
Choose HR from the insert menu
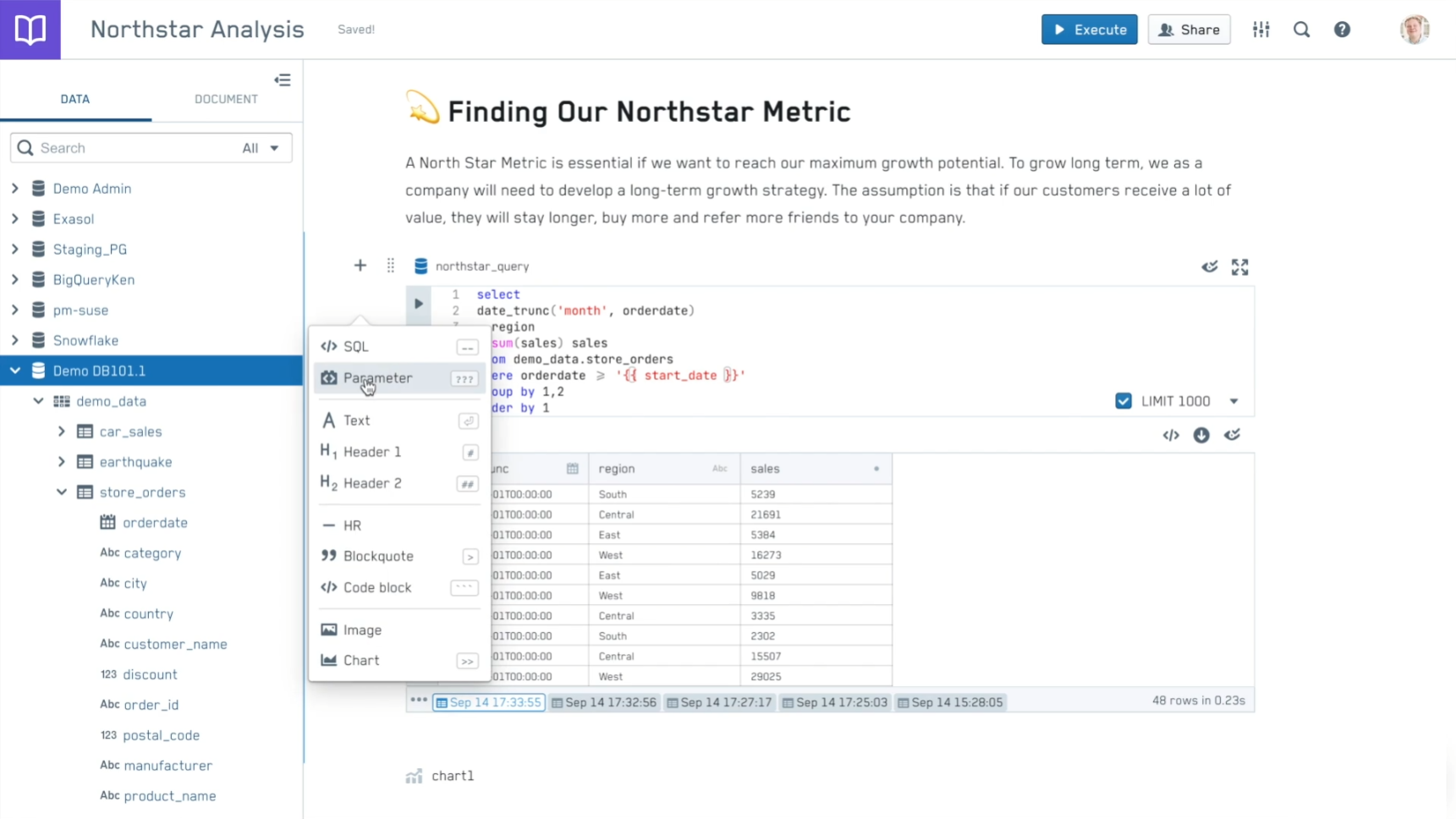399,525
